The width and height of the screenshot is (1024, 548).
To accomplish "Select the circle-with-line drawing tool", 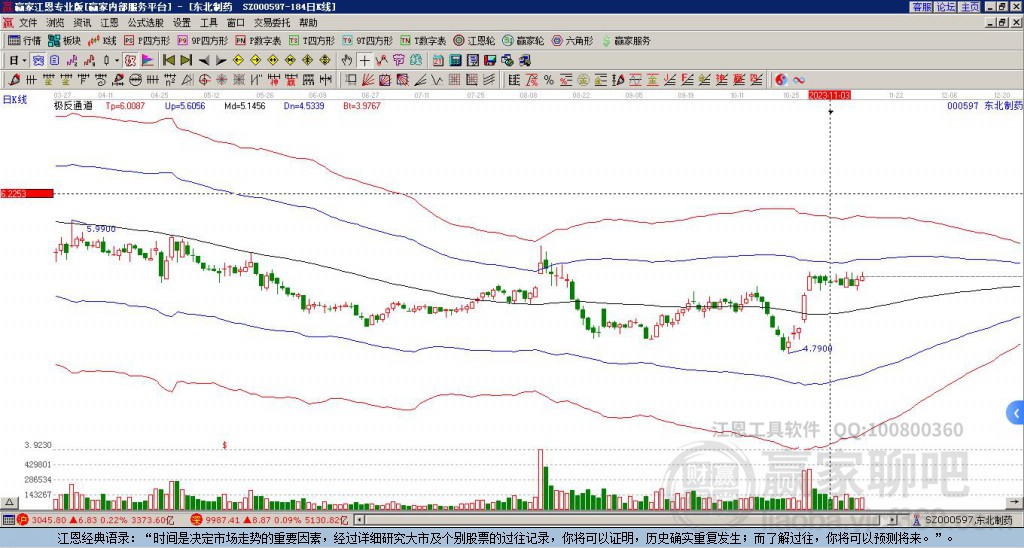I will 134,80.
